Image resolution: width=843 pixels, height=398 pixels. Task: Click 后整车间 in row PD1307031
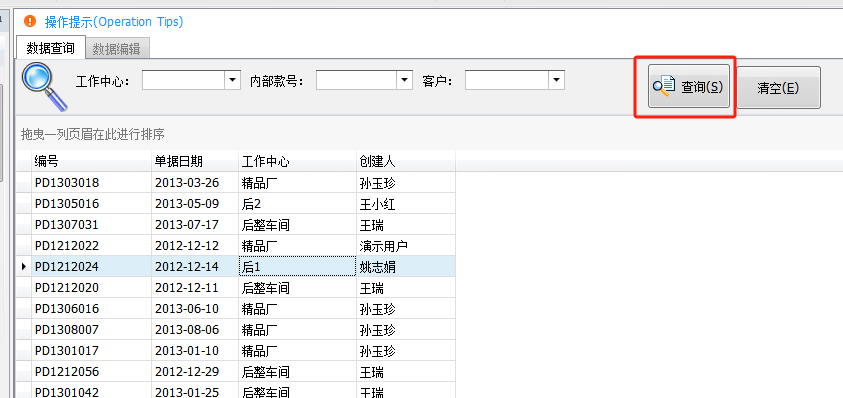[297, 225]
